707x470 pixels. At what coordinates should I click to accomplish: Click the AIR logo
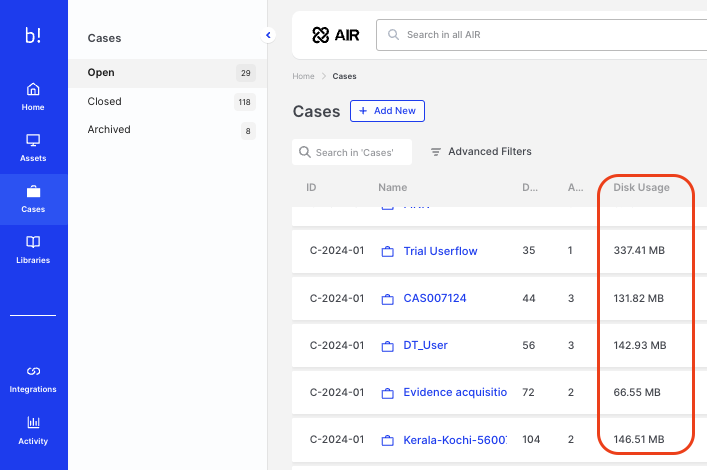[x=334, y=35]
